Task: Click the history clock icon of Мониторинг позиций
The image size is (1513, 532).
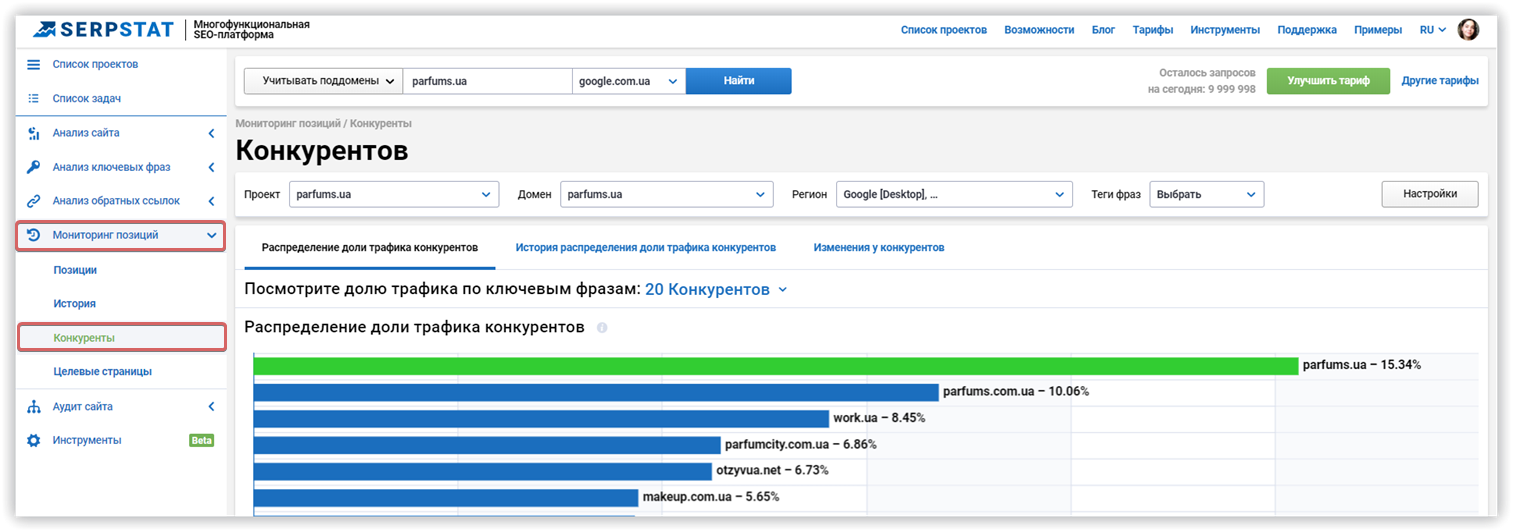Action: (33, 236)
